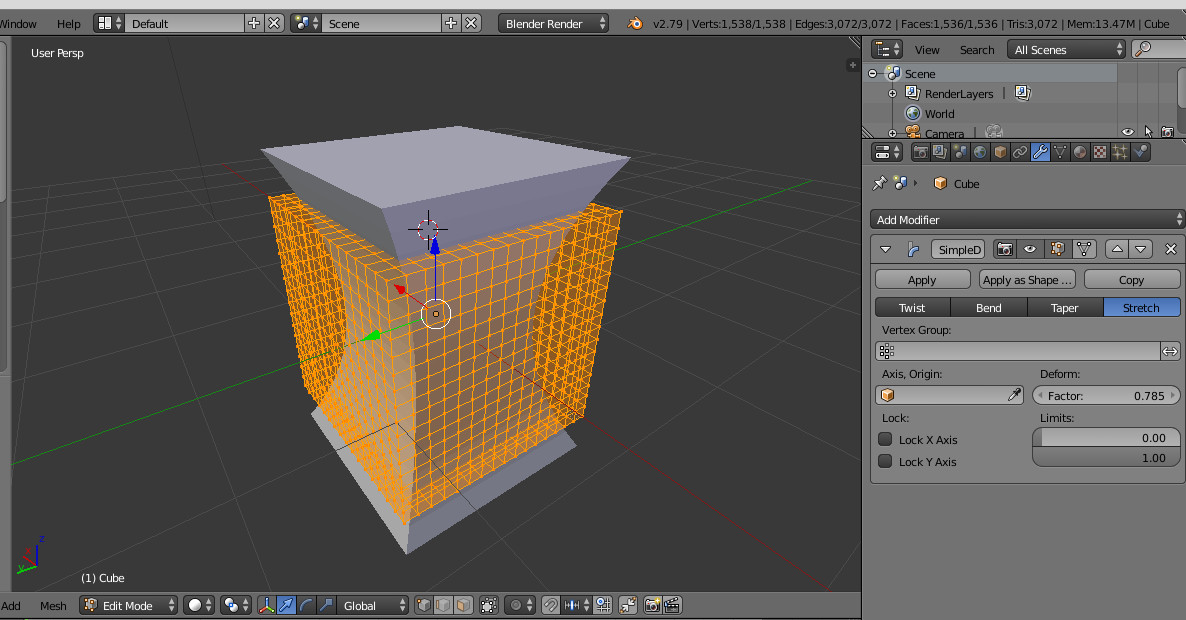1186x620 pixels.
Task: Open the outliner View menu
Action: pos(927,49)
